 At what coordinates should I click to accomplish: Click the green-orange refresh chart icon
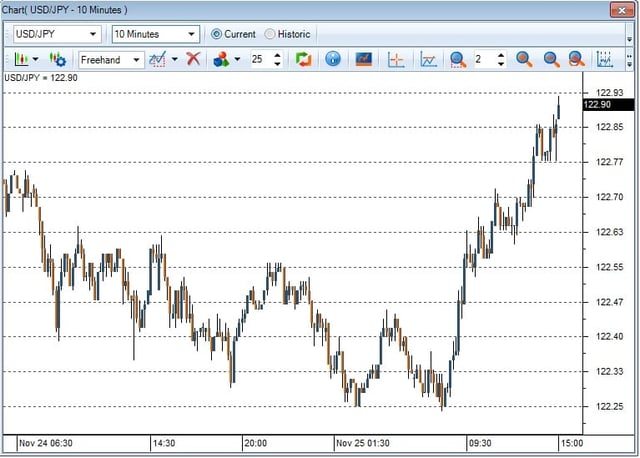coord(303,60)
